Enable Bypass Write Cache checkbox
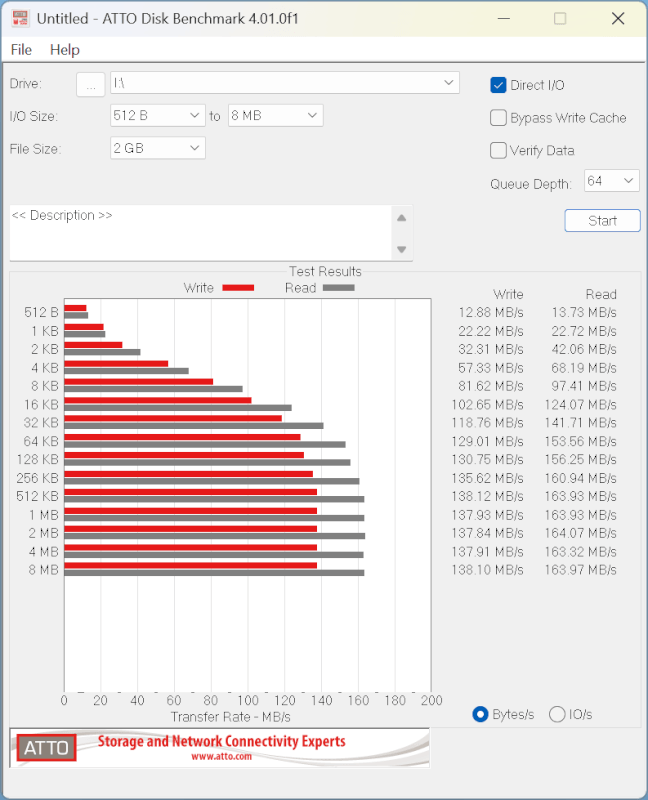This screenshot has width=648, height=800. tap(498, 118)
